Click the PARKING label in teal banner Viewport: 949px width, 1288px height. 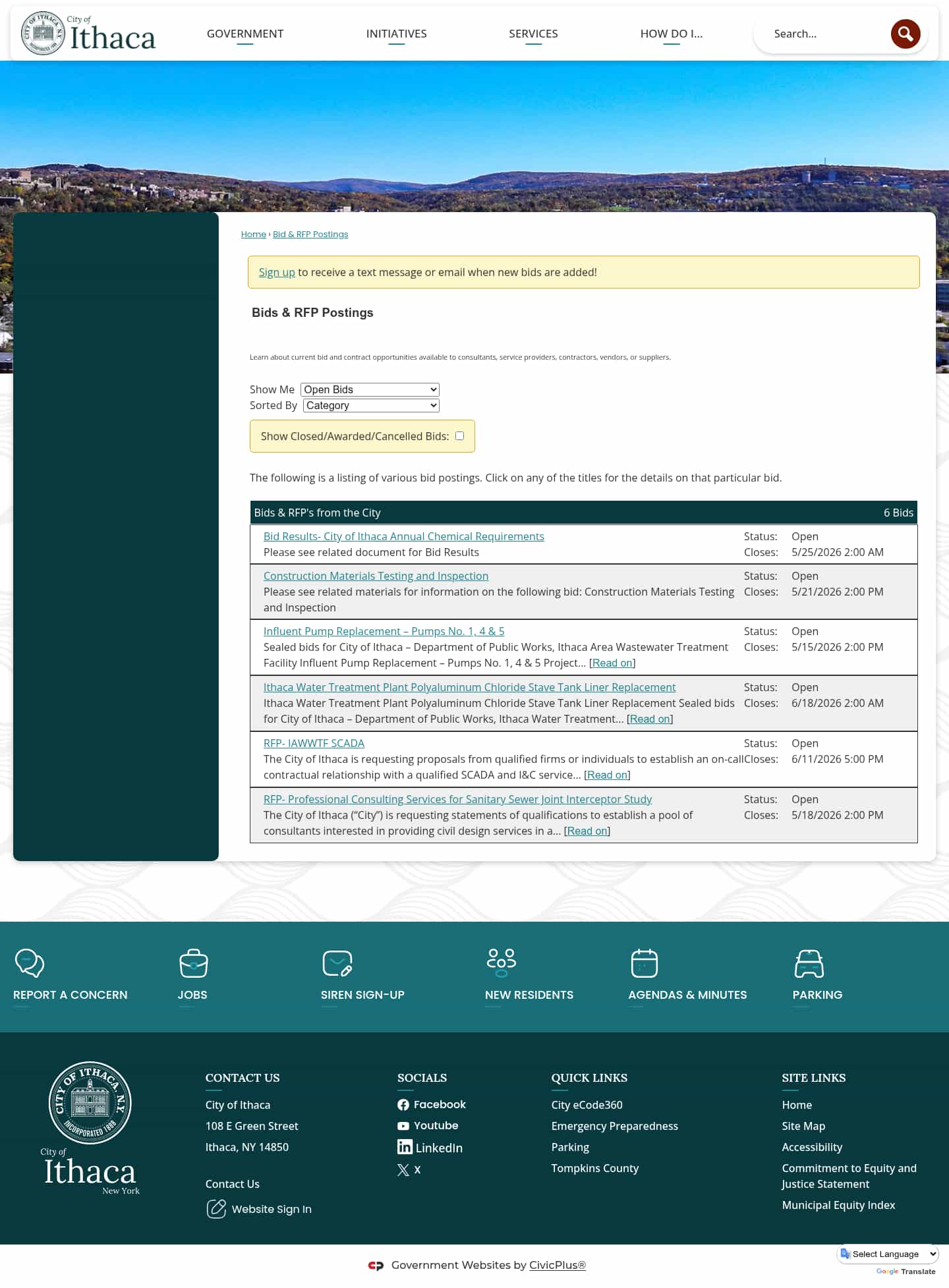click(817, 995)
